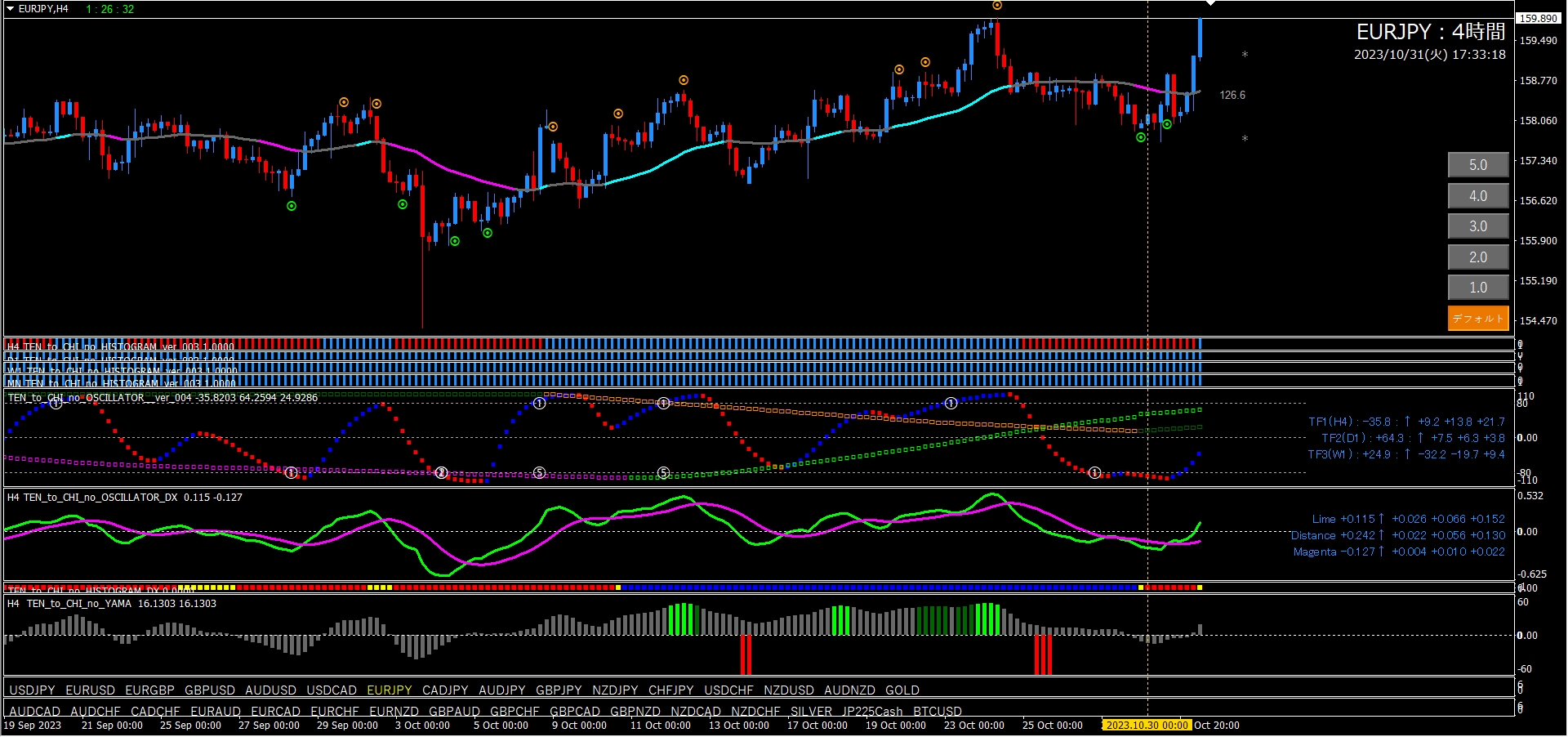Screen dimensions: 1568x737
Task: Select USDCAD from the symbol list
Action: pos(332,690)
